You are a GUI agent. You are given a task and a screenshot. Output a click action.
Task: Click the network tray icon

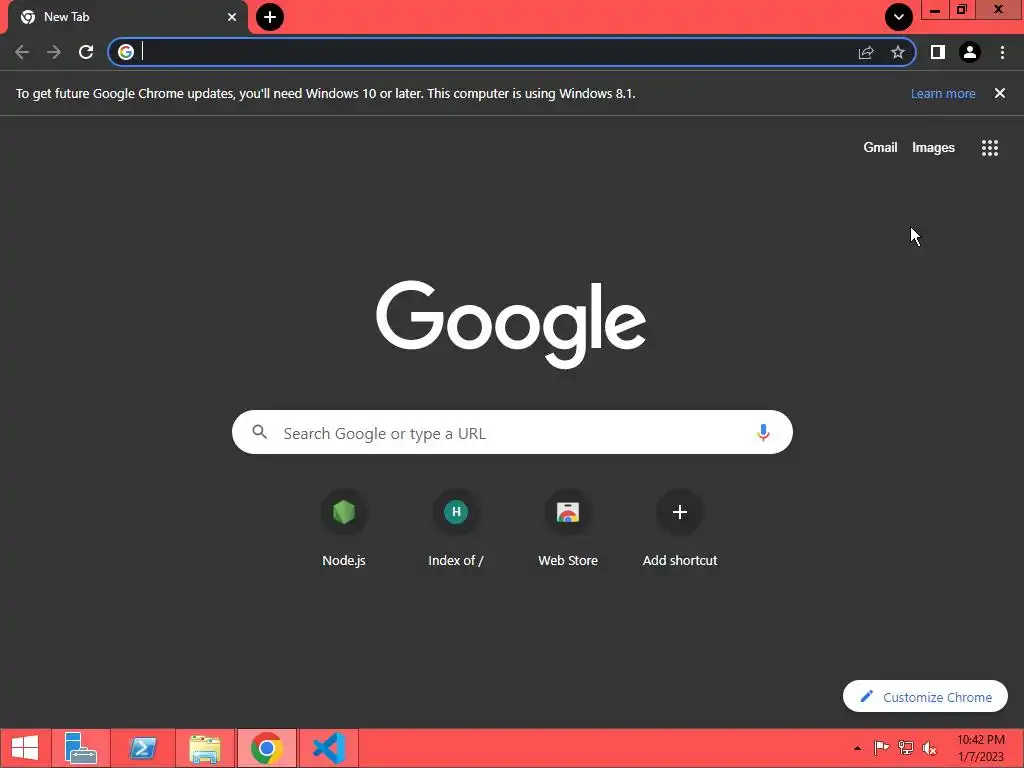pyautogui.click(x=906, y=748)
